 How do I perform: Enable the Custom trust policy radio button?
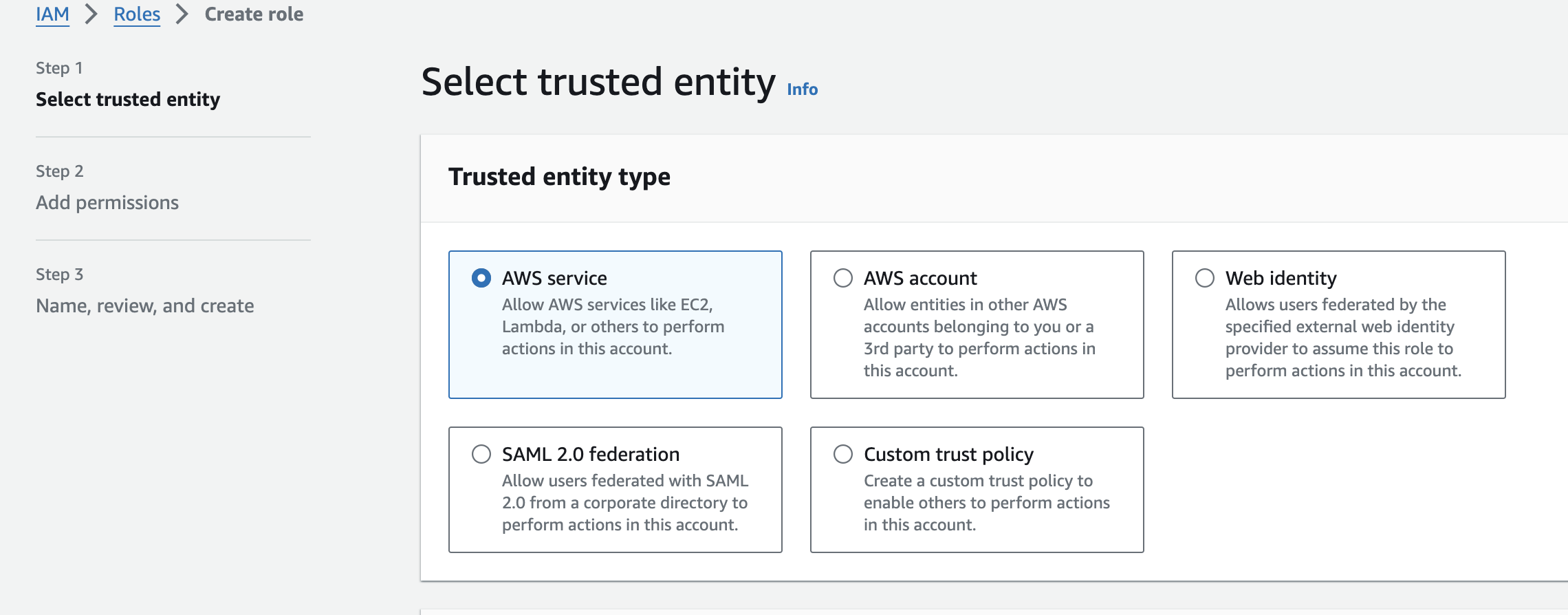click(843, 454)
